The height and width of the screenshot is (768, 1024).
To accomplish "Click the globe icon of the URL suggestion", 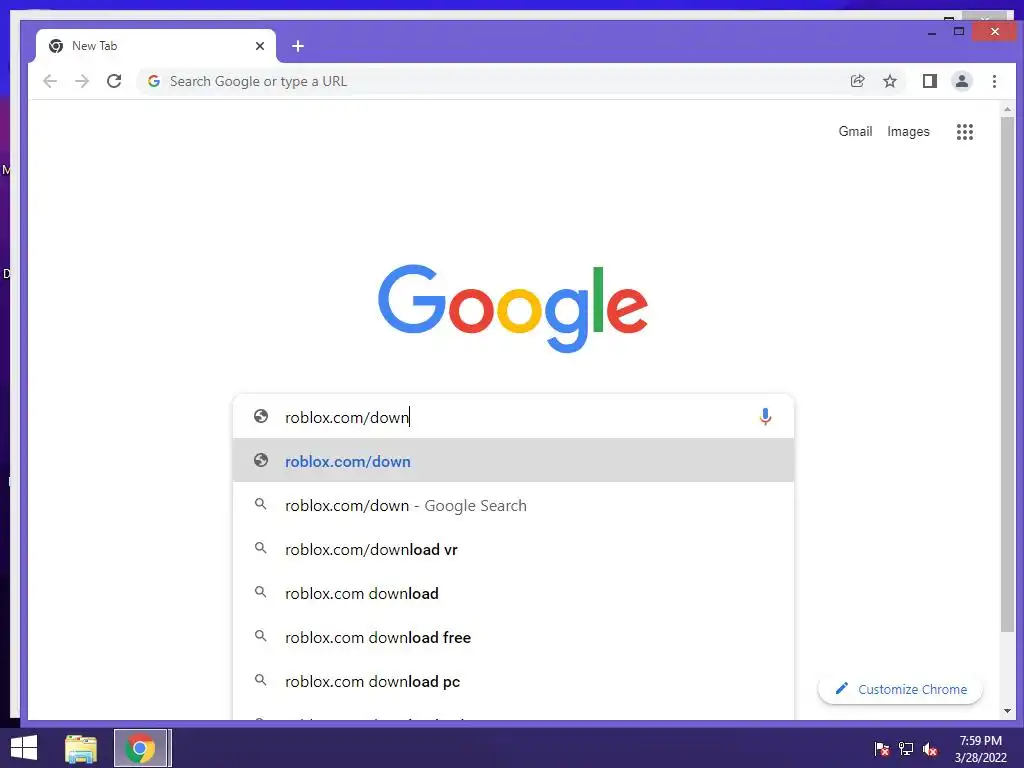I will click(x=261, y=460).
